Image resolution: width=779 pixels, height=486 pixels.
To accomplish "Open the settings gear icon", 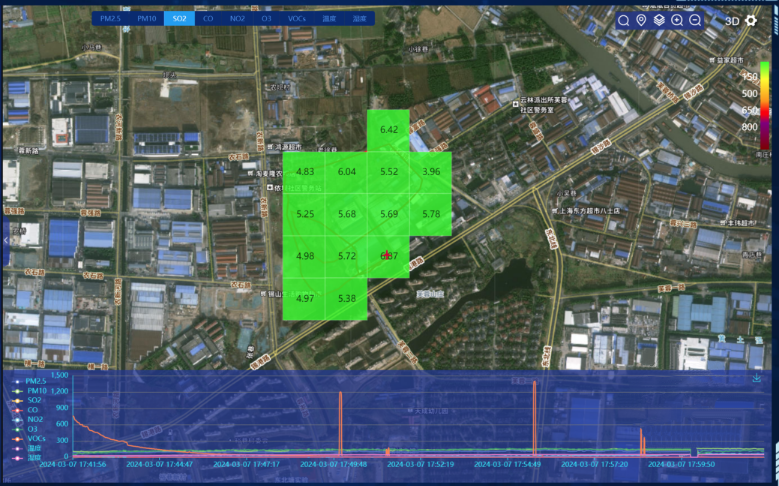I will pos(751,20).
